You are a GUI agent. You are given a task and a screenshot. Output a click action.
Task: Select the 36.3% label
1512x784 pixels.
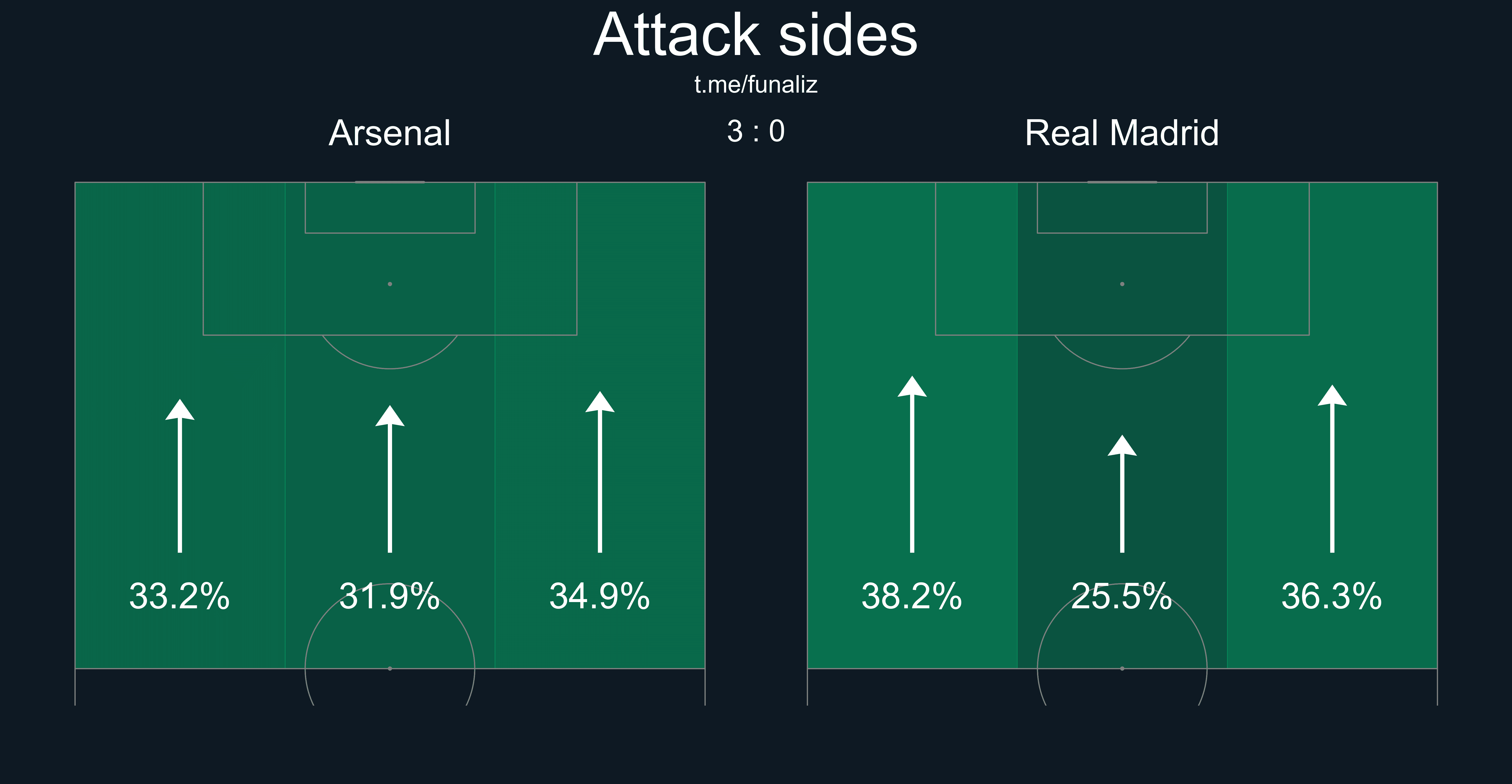tap(1332, 596)
